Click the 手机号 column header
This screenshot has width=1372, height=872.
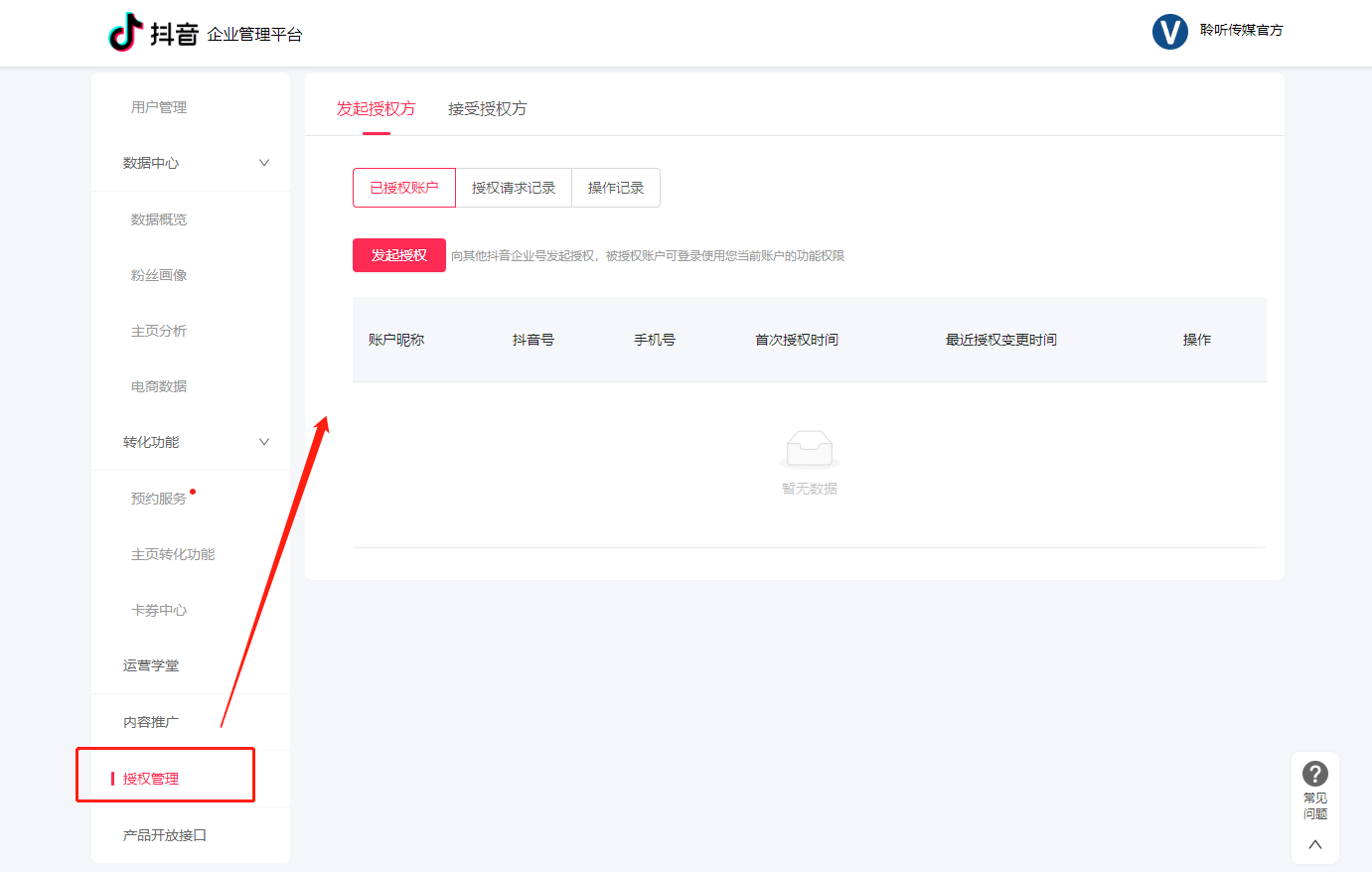655,340
